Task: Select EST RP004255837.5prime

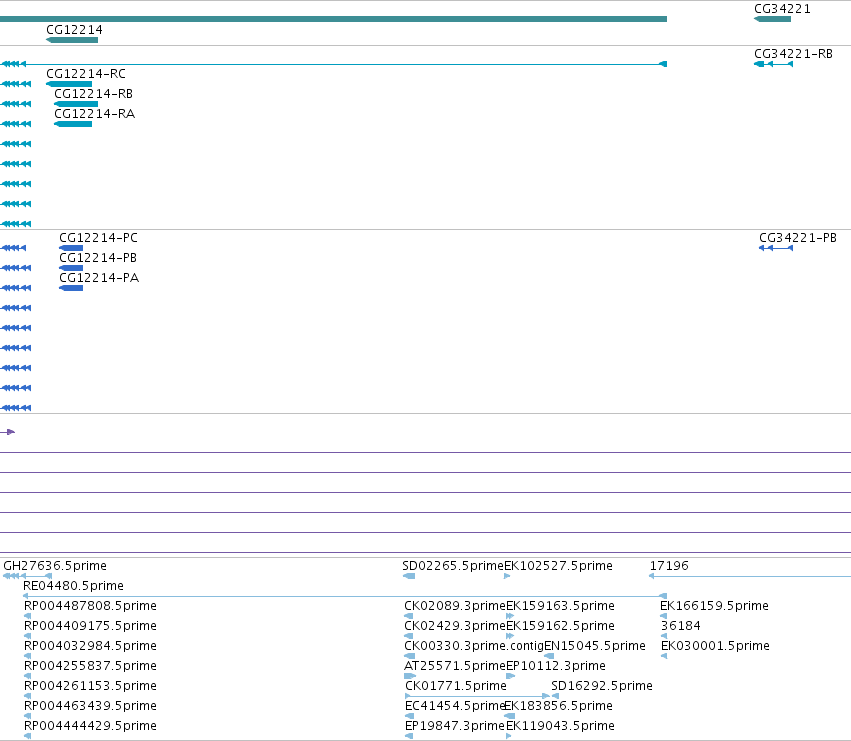Action: pos(90,666)
